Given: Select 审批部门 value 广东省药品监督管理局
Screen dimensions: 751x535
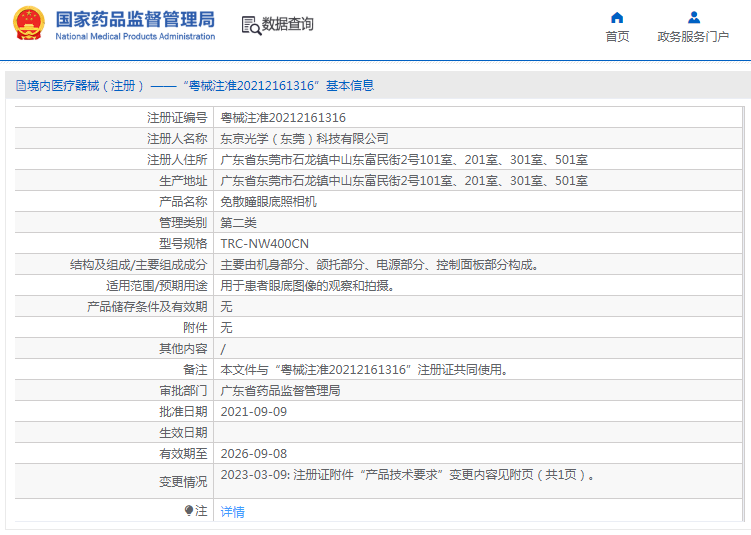Looking at the screenshot, I should (280, 391).
